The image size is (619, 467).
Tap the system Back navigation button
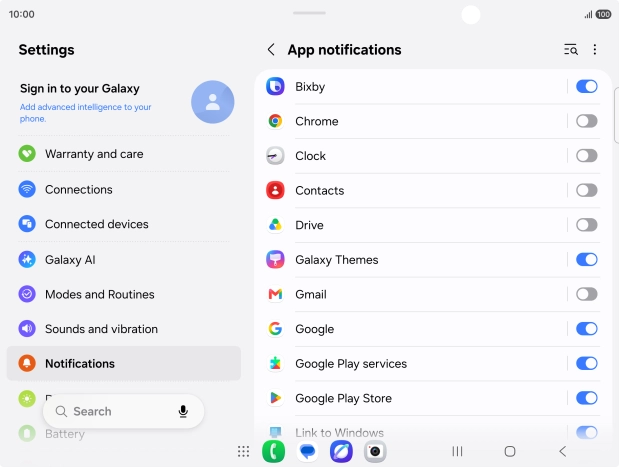563,451
